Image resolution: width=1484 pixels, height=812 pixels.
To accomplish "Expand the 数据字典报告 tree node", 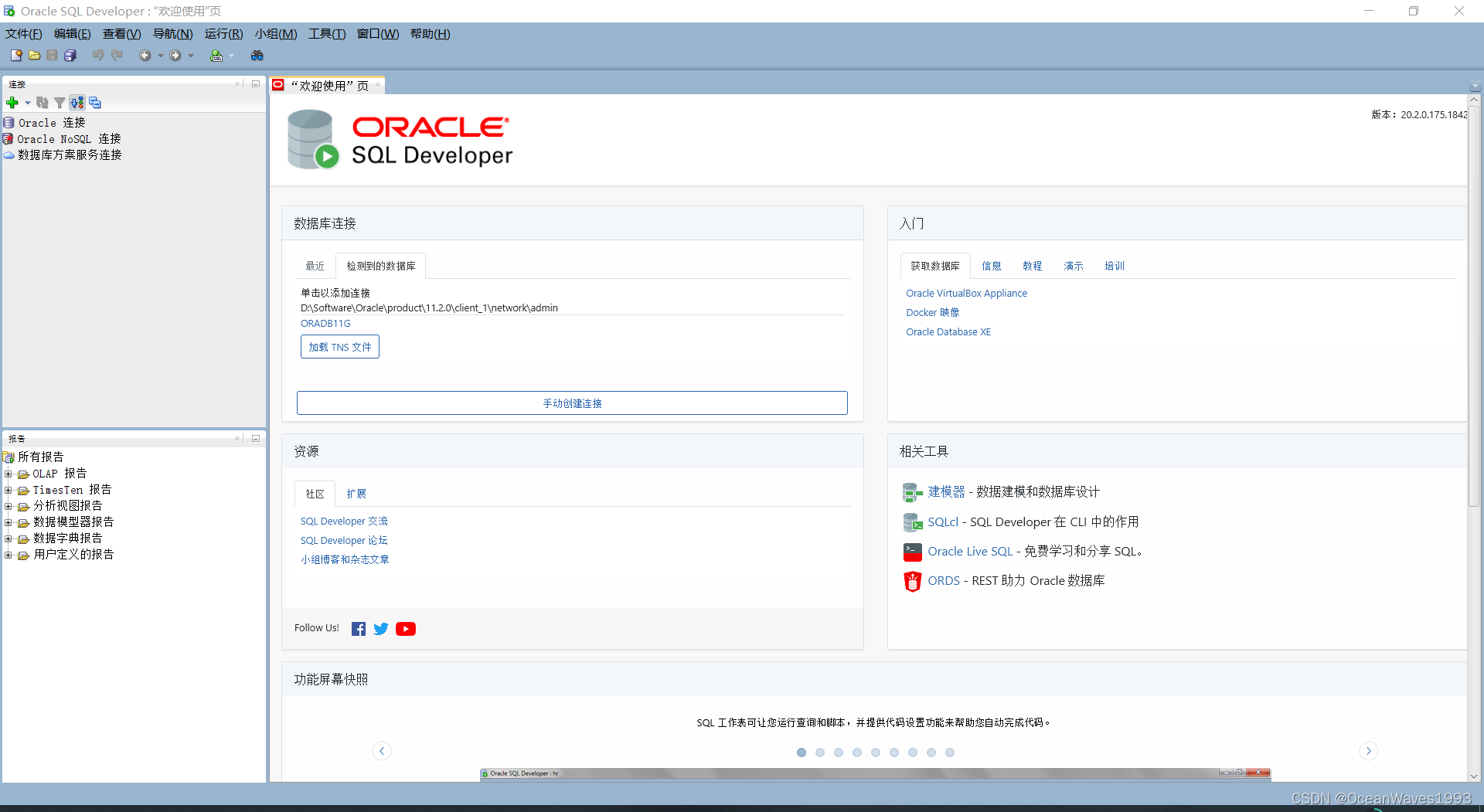I will click(x=8, y=539).
